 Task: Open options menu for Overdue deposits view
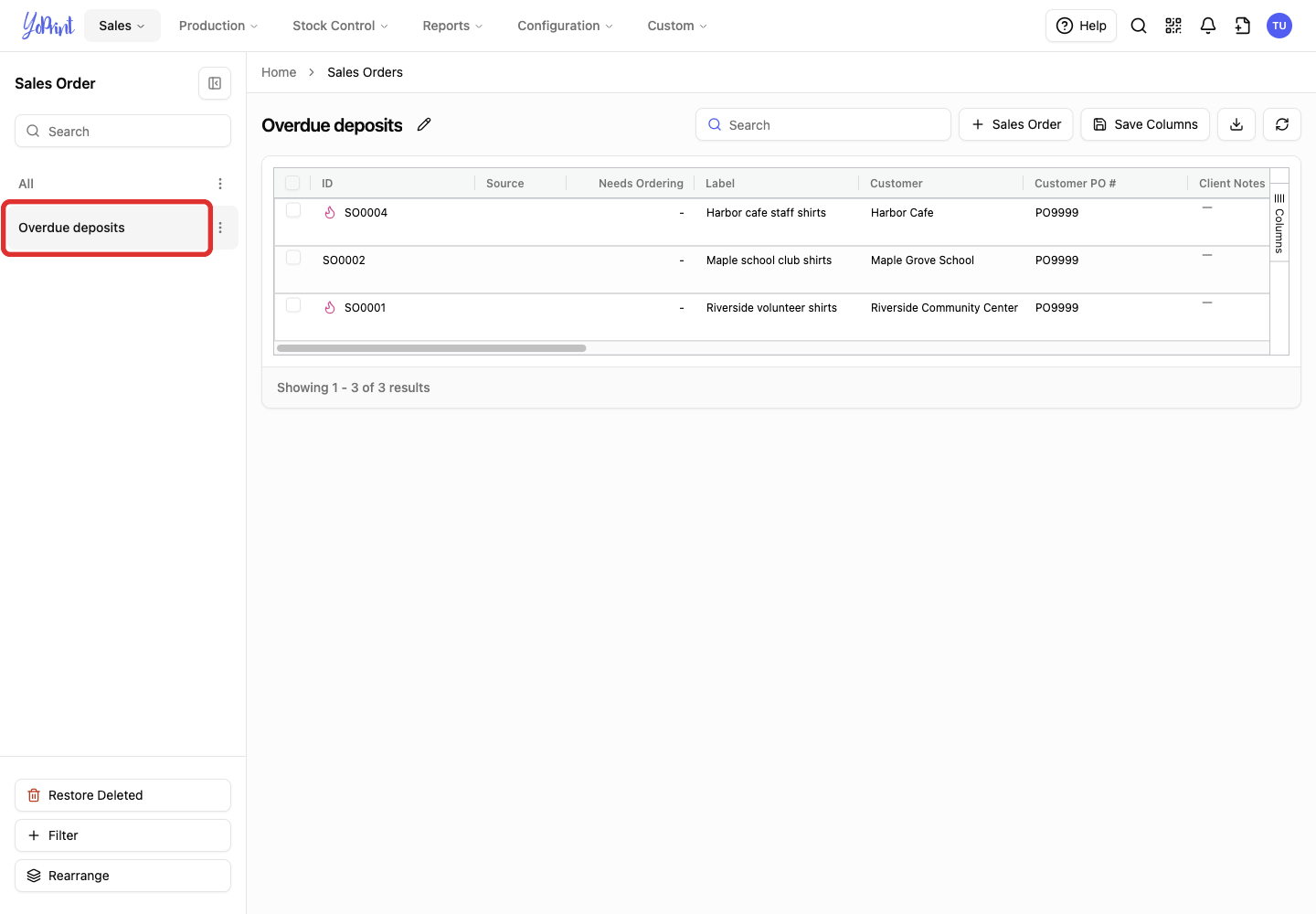tap(220, 228)
